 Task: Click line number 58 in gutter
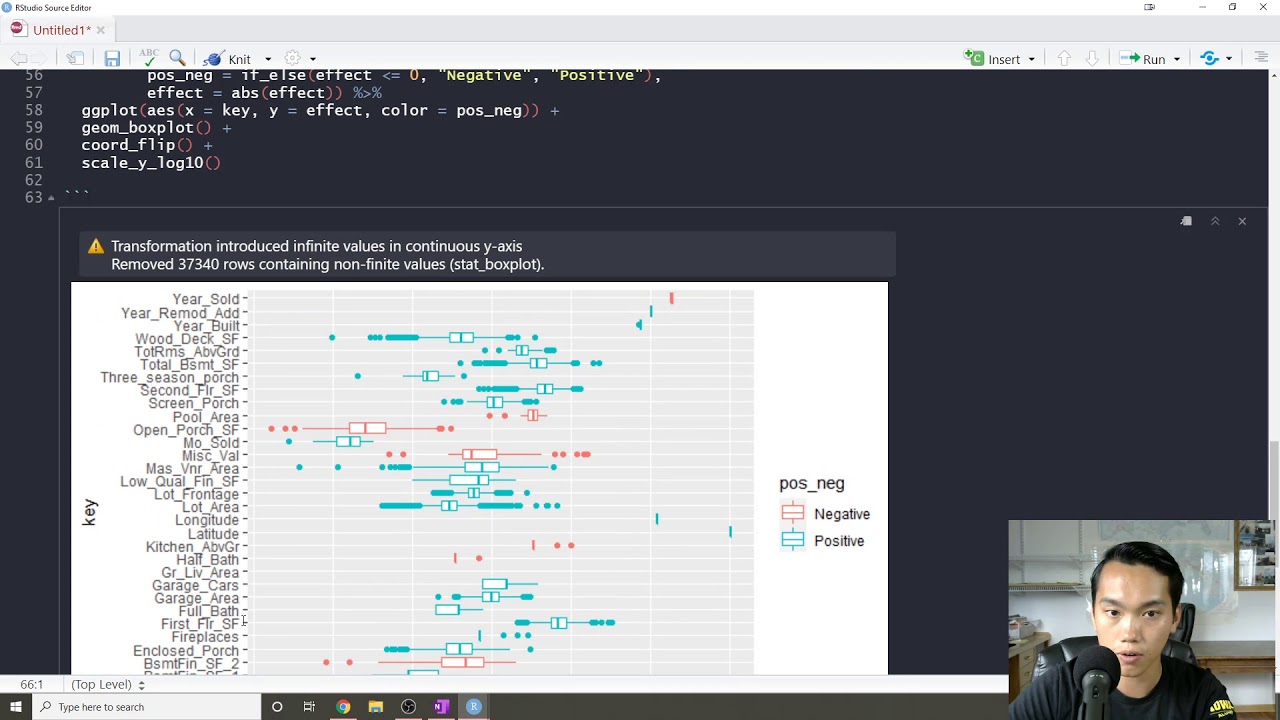click(x=33, y=110)
